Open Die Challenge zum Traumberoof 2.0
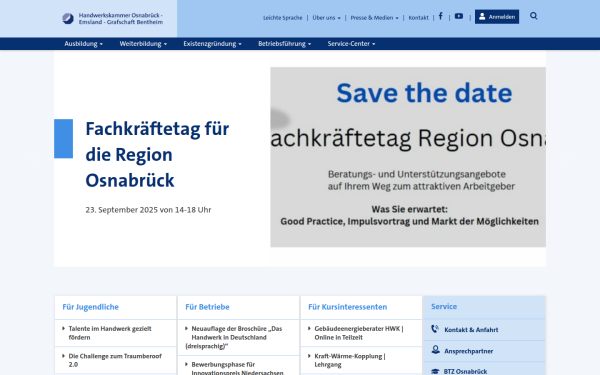Viewport: 600px width, 375px height. [115, 360]
